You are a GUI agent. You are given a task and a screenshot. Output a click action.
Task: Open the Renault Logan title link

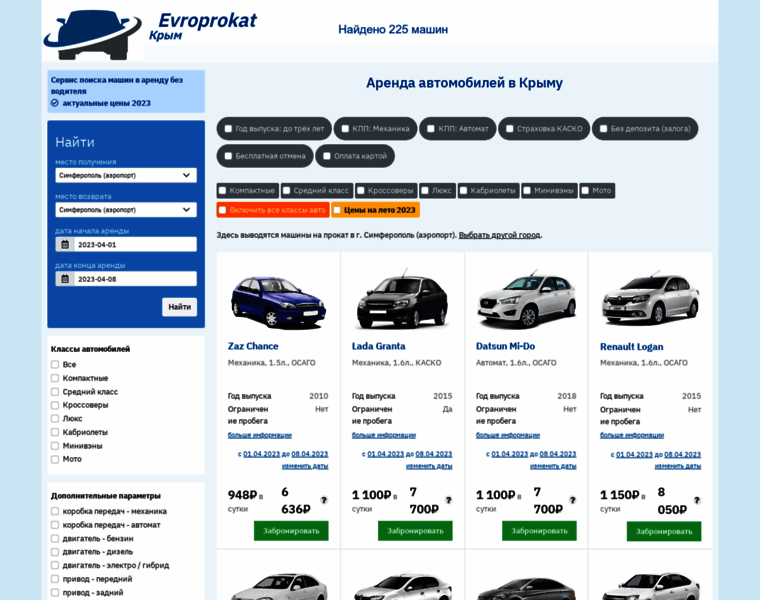point(632,347)
